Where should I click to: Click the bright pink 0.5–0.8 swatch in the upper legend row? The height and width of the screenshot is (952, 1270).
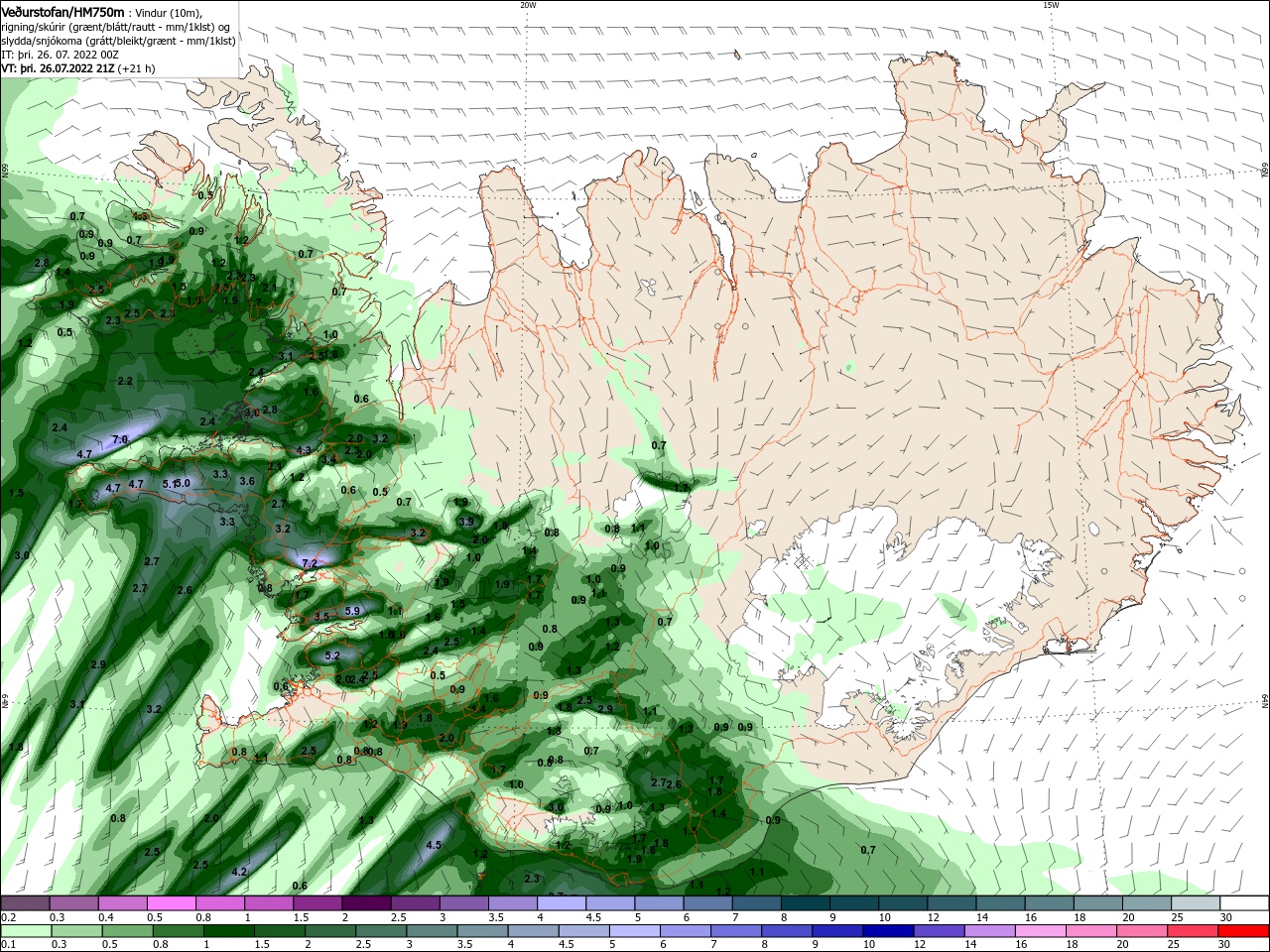pos(171,903)
